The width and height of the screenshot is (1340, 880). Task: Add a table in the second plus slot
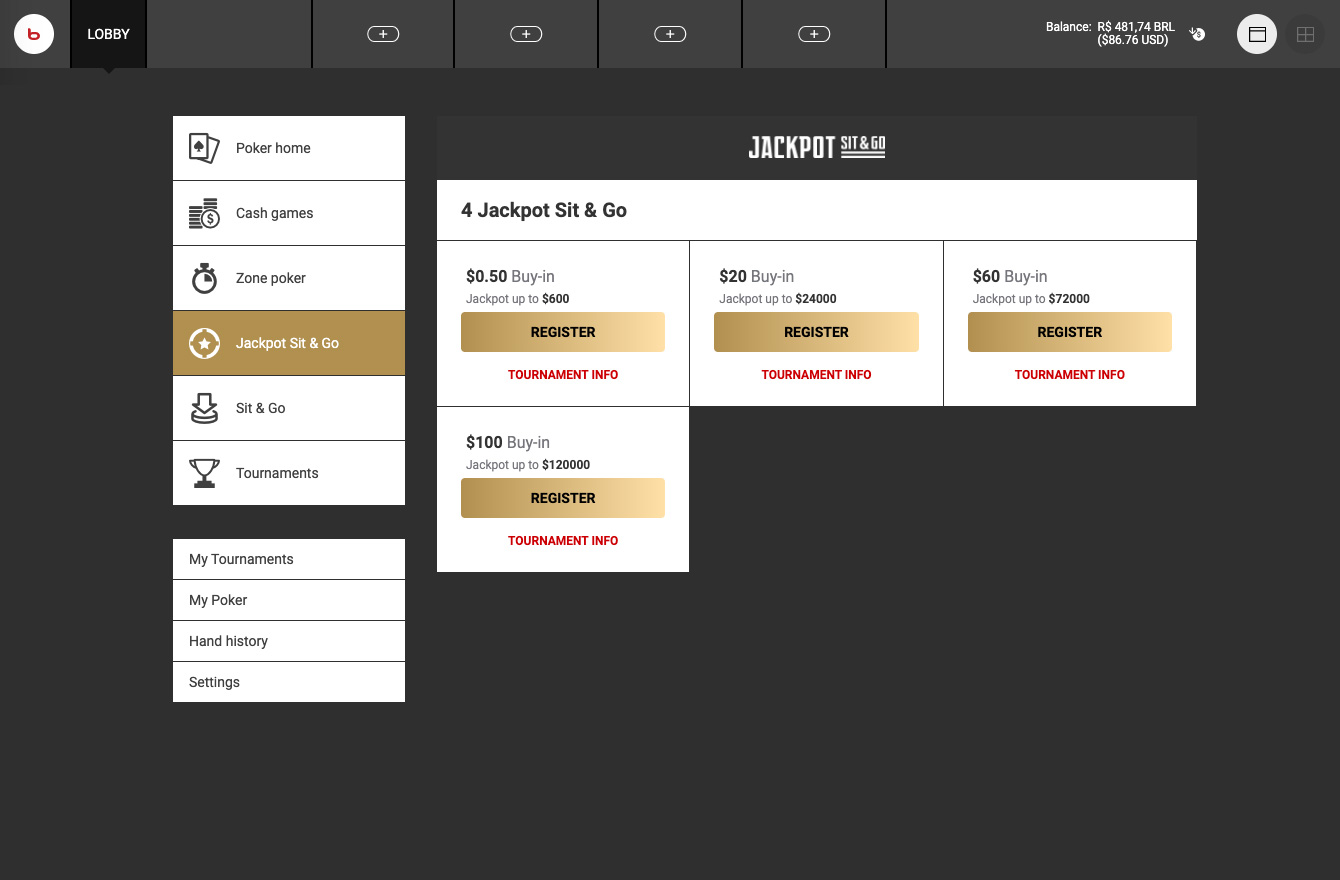[x=526, y=34]
